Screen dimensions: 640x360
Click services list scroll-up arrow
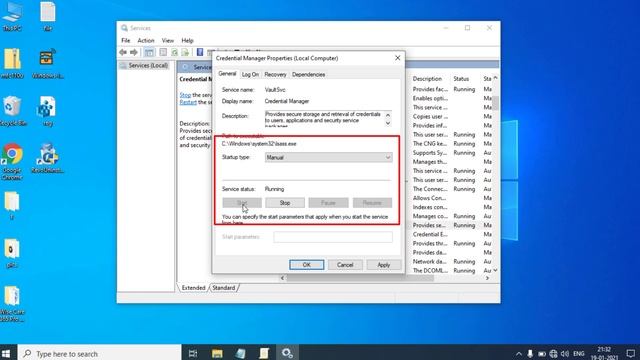pyautogui.click(x=496, y=78)
